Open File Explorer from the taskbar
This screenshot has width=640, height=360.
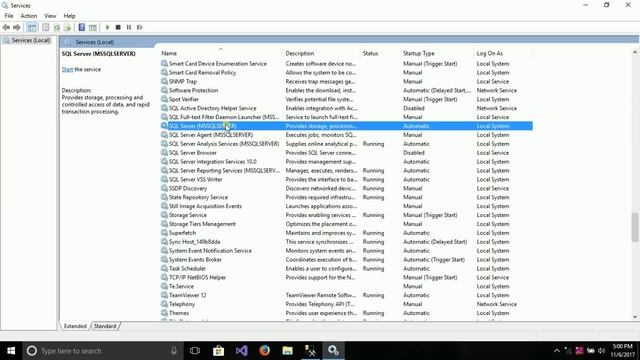pos(288,351)
